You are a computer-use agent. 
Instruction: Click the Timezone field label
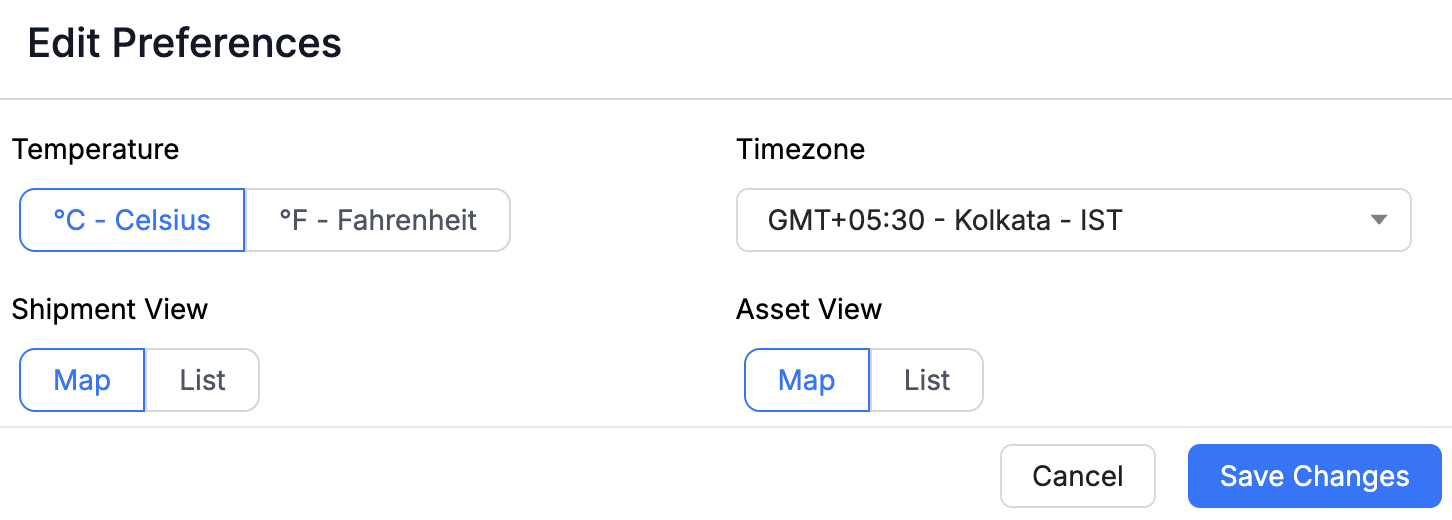pyautogui.click(x=800, y=150)
